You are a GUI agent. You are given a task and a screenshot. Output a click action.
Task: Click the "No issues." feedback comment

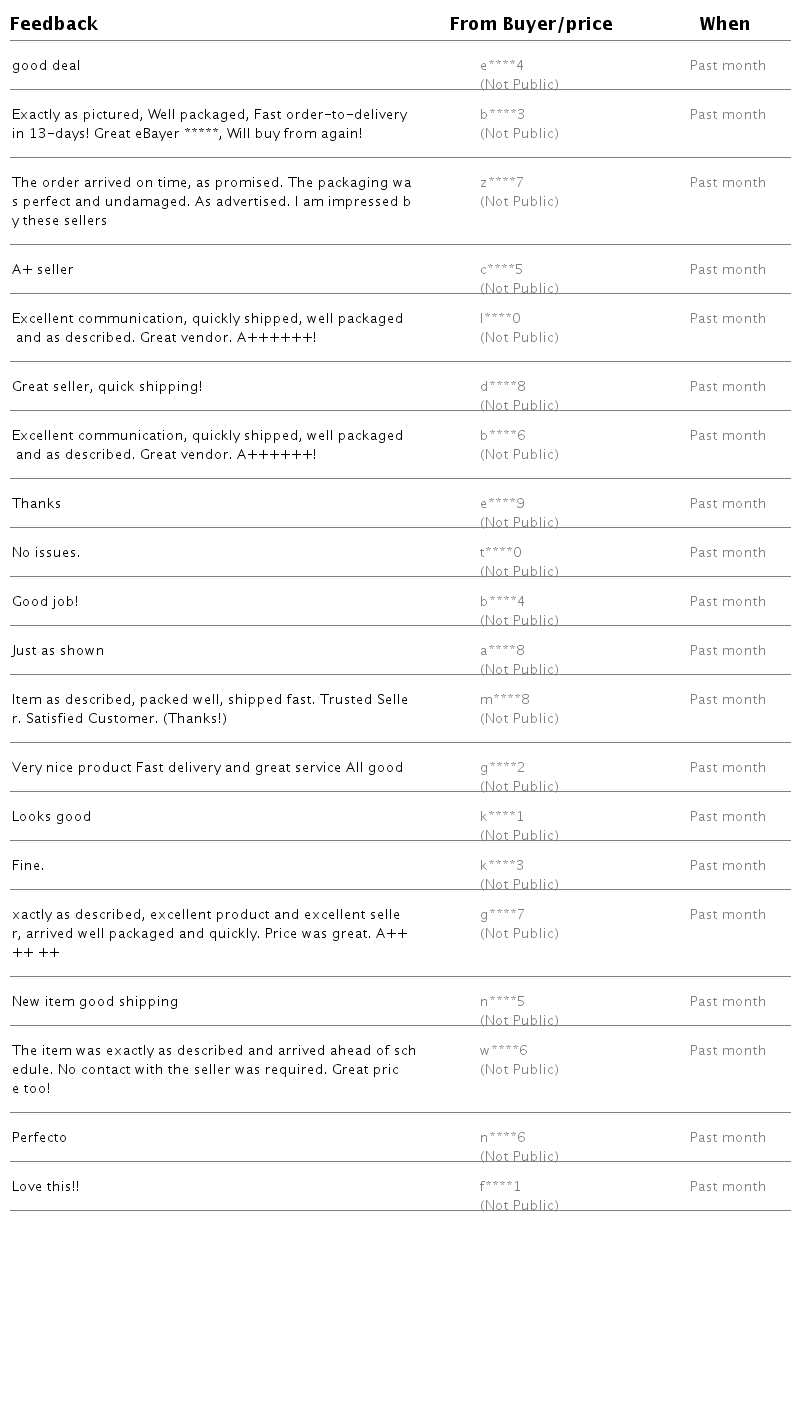tap(46, 553)
